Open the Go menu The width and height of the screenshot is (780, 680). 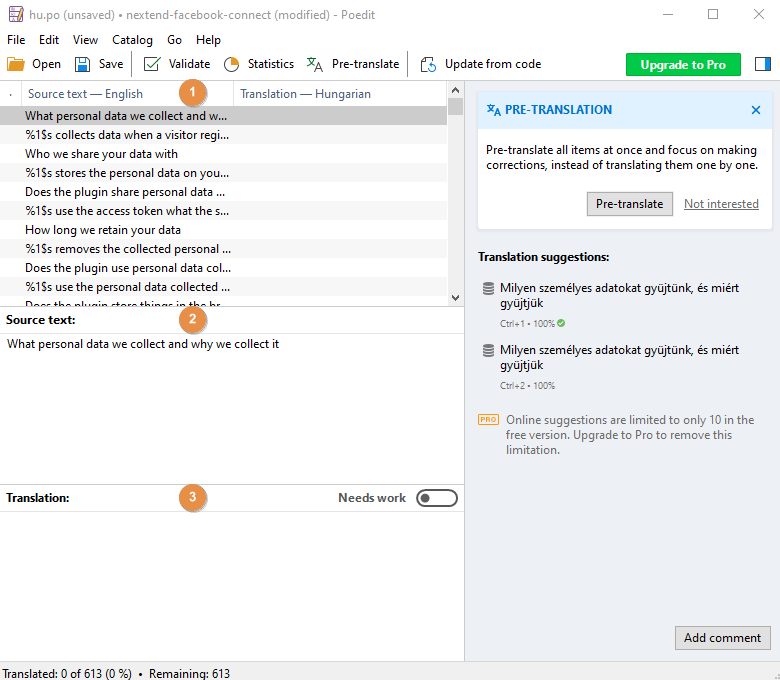click(x=175, y=40)
